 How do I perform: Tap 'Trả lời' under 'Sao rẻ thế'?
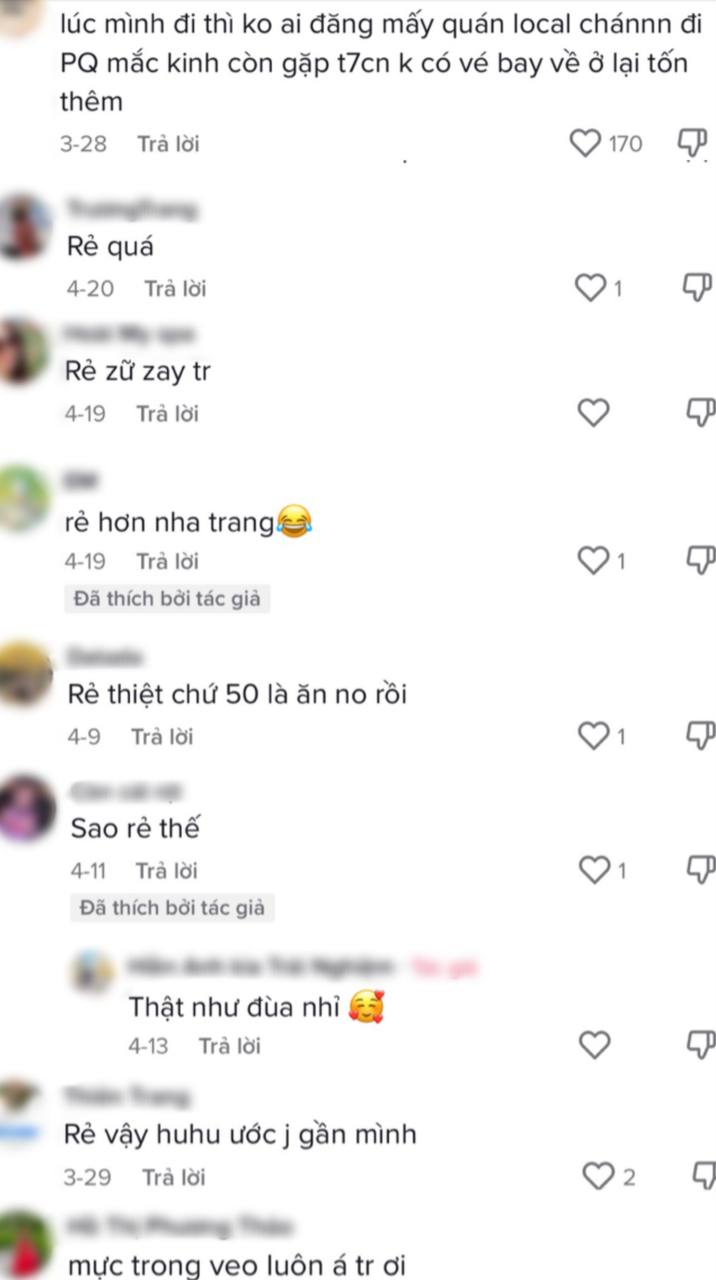[168, 871]
